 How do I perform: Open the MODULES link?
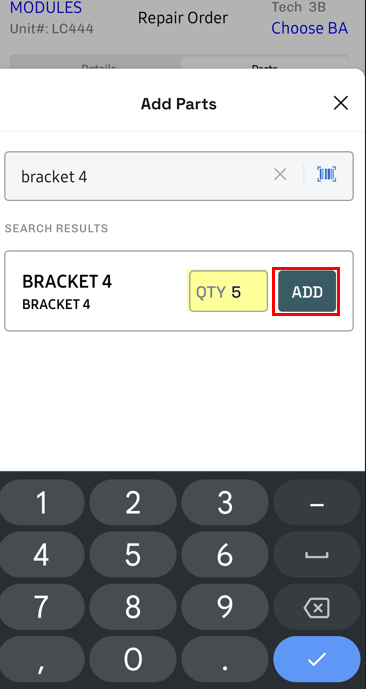pyautogui.click(x=46, y=7)
